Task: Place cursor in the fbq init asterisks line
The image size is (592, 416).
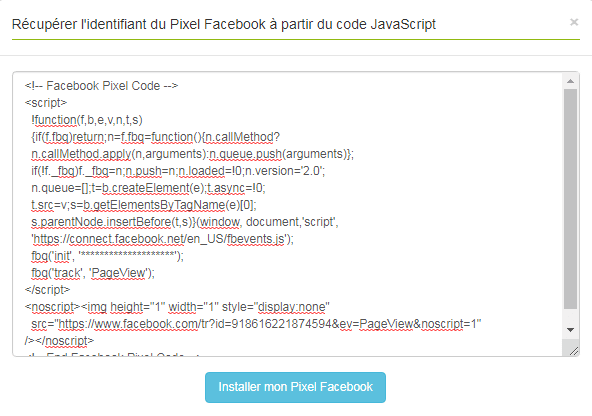Action: pyautogui.click(x=107, y=256)
